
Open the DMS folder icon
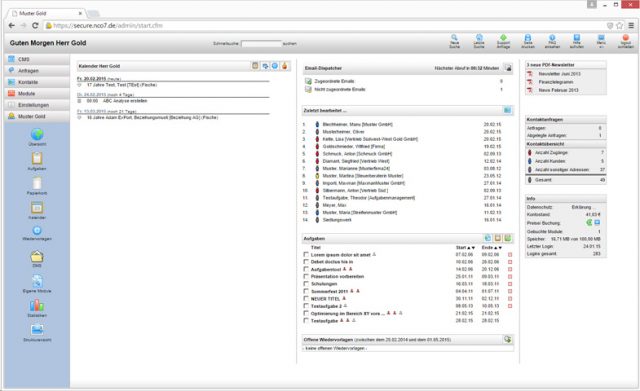point(37,256)
